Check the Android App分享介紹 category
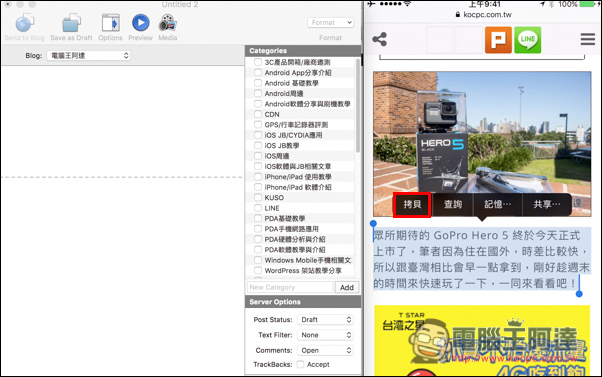 (258, 73)
